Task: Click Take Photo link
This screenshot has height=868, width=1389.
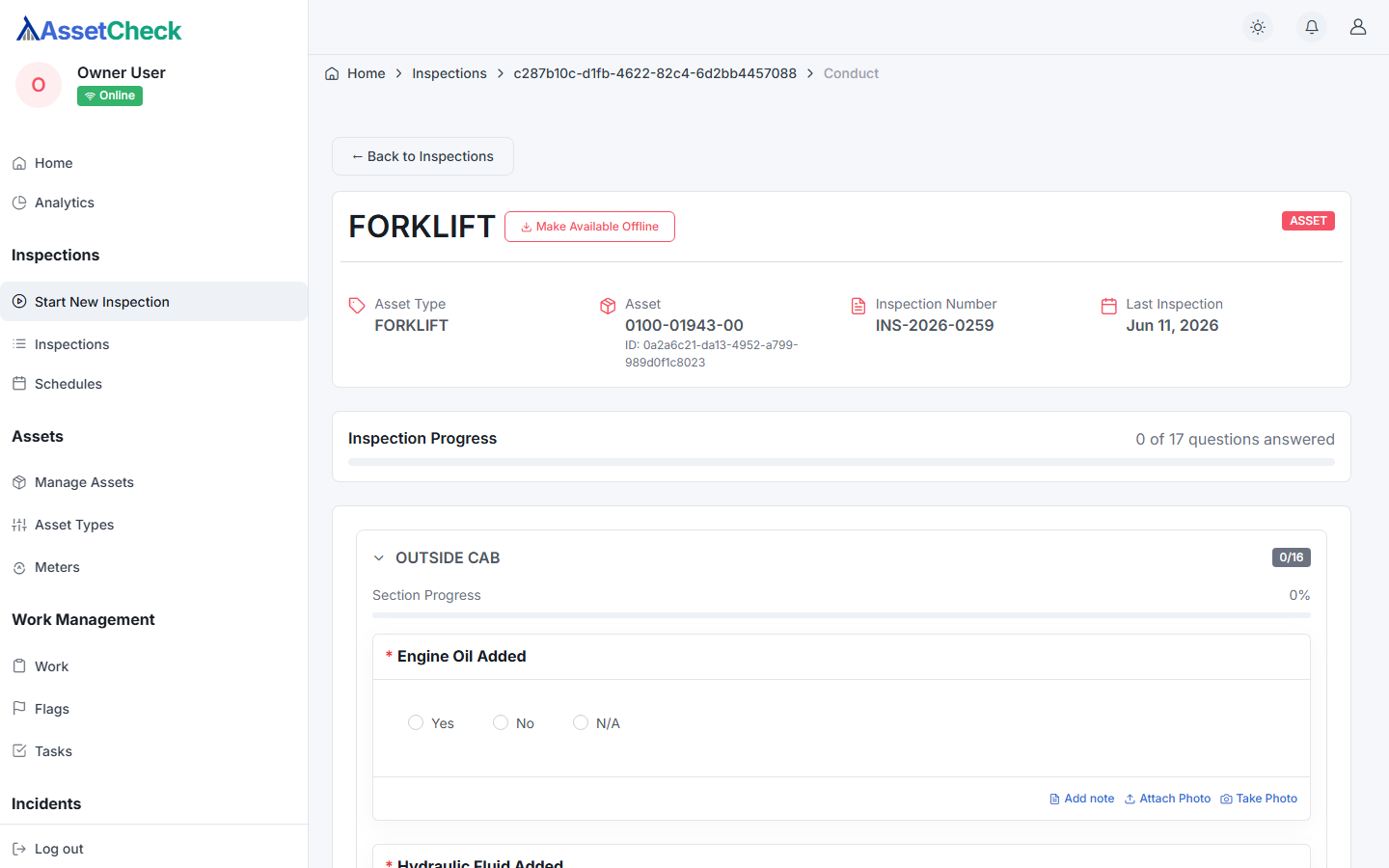Action: [1259, 799]
